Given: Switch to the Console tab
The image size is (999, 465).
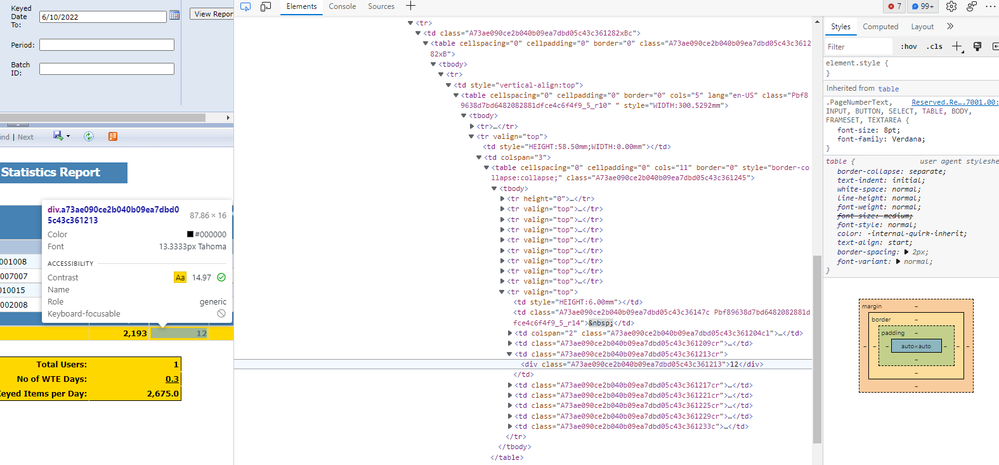Looking at the screenshot, I should 342,7.
